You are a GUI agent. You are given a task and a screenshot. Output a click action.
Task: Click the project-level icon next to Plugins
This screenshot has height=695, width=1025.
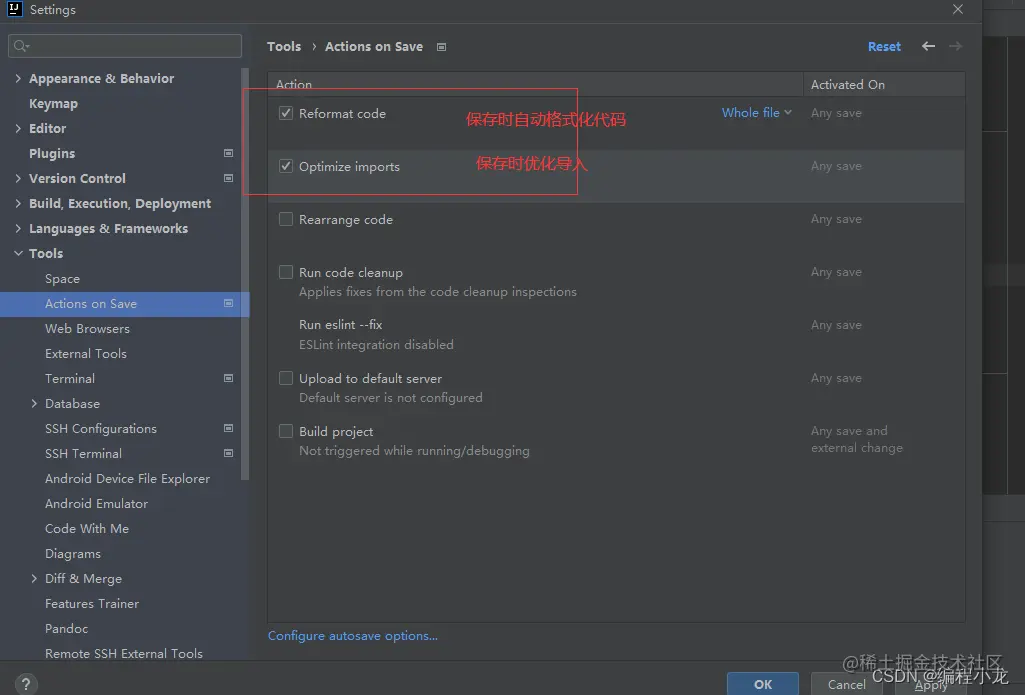click(x=228, y=153)
